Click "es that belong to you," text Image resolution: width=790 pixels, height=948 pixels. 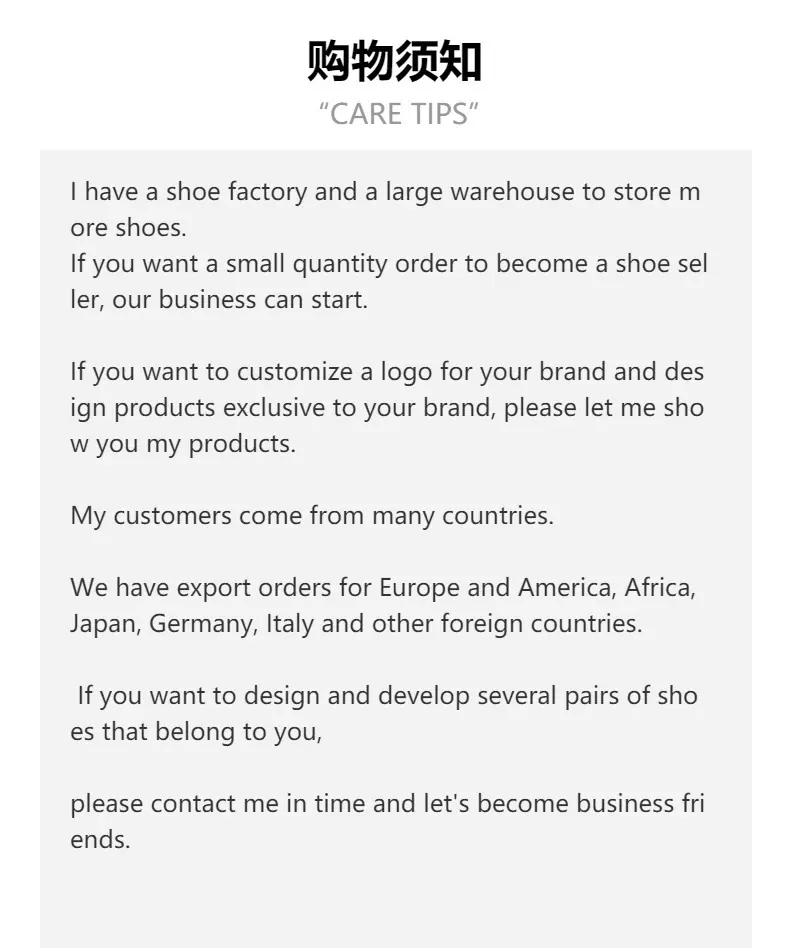196,732
